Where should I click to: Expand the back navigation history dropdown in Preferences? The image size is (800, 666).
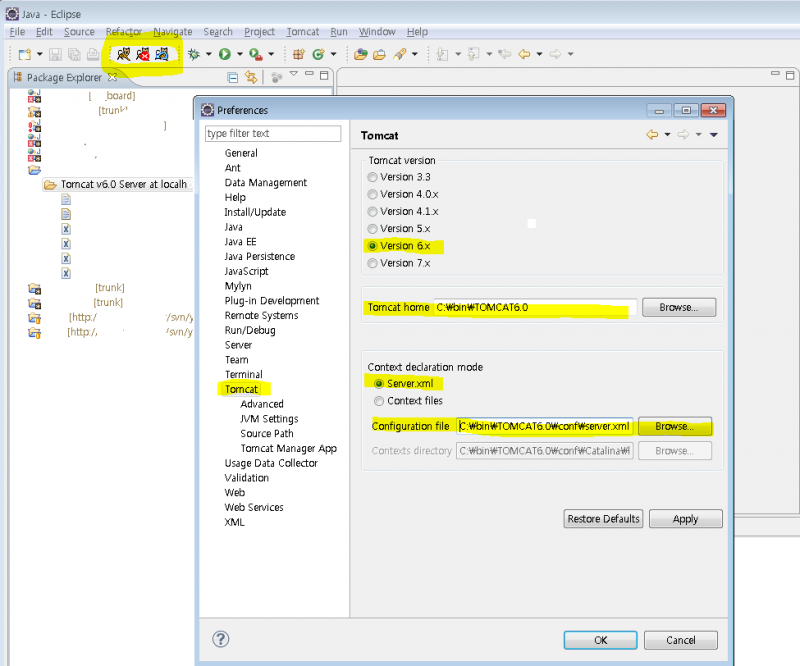[665, 134]
